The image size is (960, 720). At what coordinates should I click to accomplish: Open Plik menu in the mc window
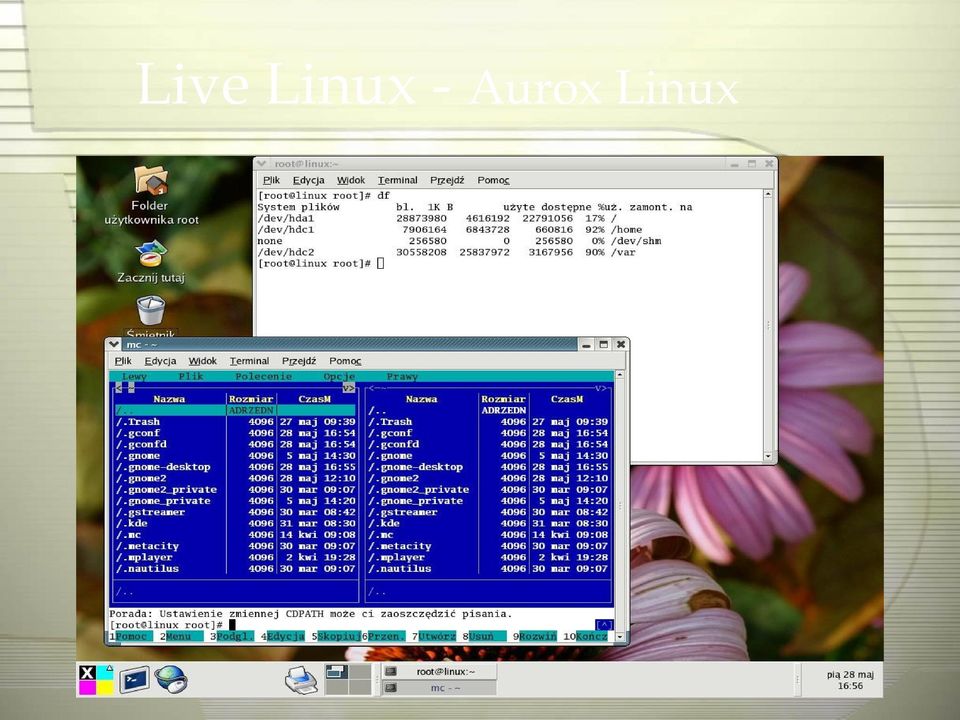pyautogui.click(x=123, y=361)
